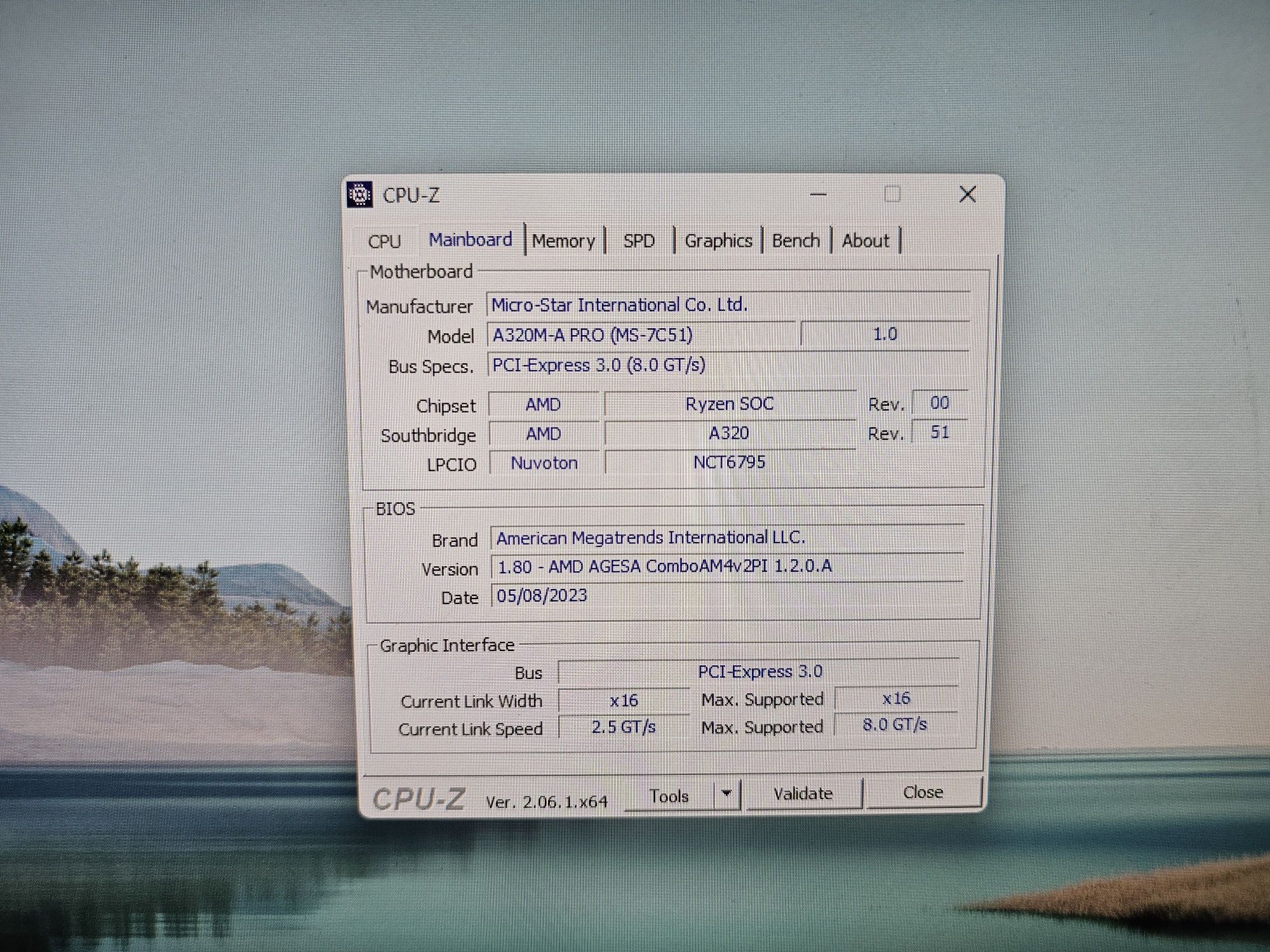Select the Model field A320M-A PRO (MS-7C51)

point(640,335)
